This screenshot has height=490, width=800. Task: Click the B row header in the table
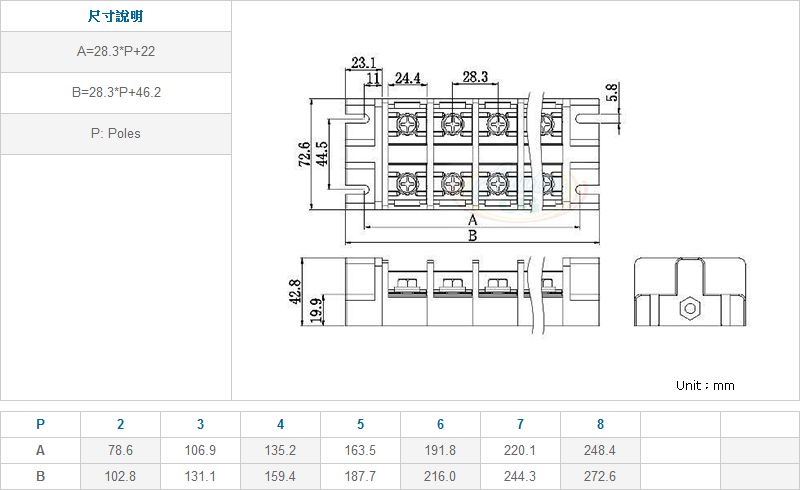[x=40, y=477]
